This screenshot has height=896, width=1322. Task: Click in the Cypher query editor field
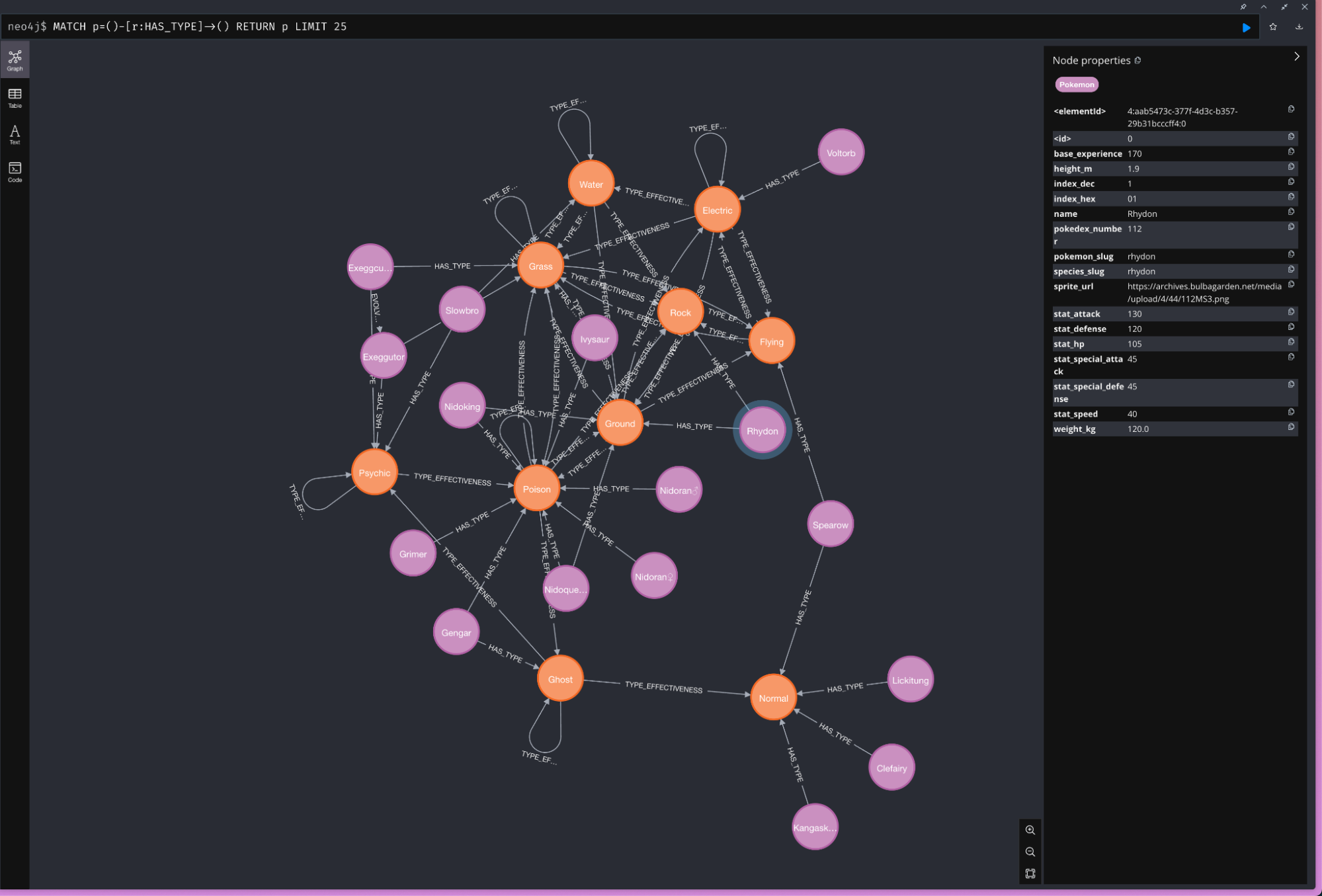pyautogui.click(x=595, y=27)
